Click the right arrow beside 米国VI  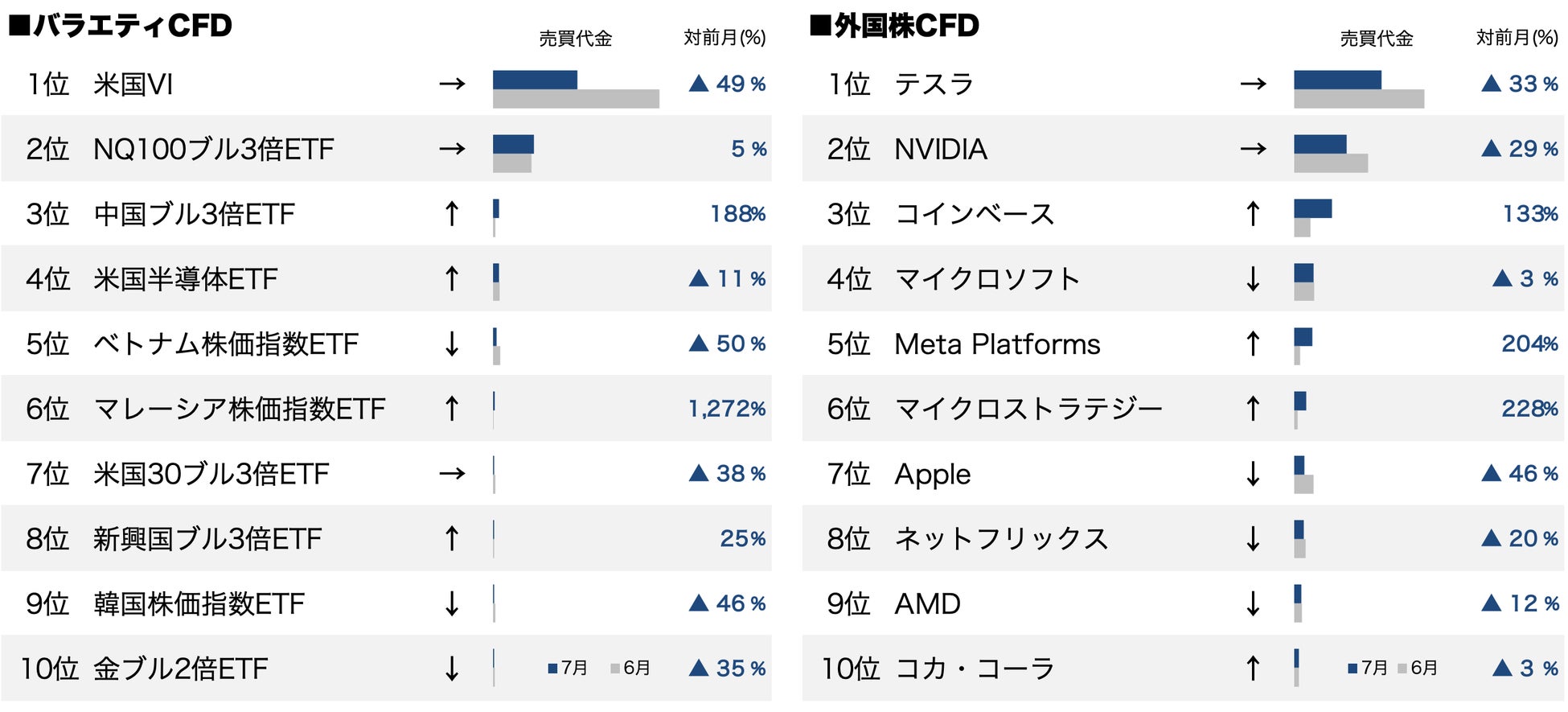click(x=452, y=84)
